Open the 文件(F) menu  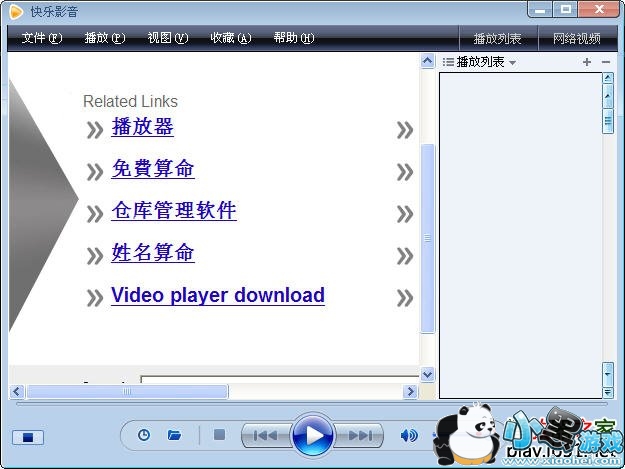(x=42, y=38)
